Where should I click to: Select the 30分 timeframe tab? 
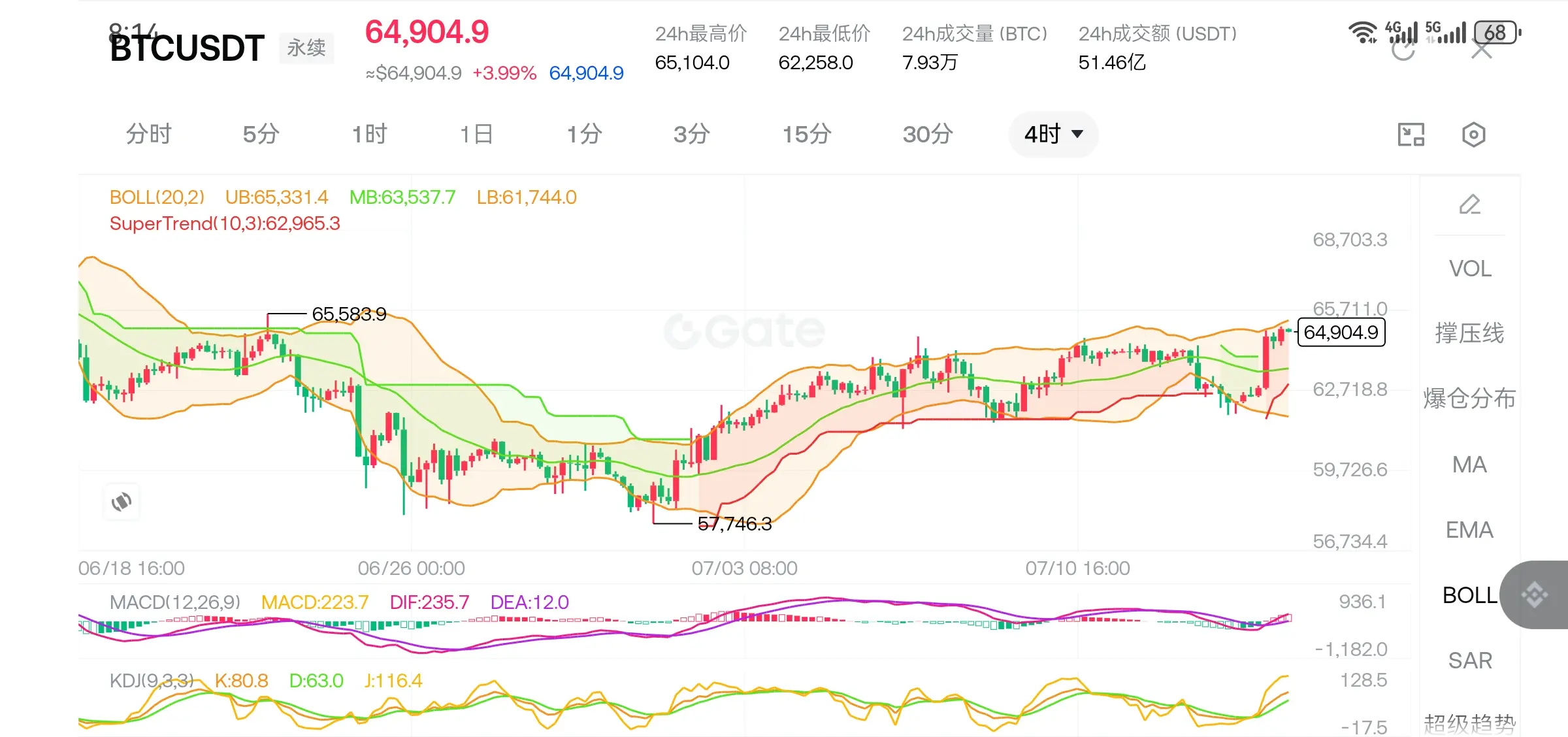point(928,134)
